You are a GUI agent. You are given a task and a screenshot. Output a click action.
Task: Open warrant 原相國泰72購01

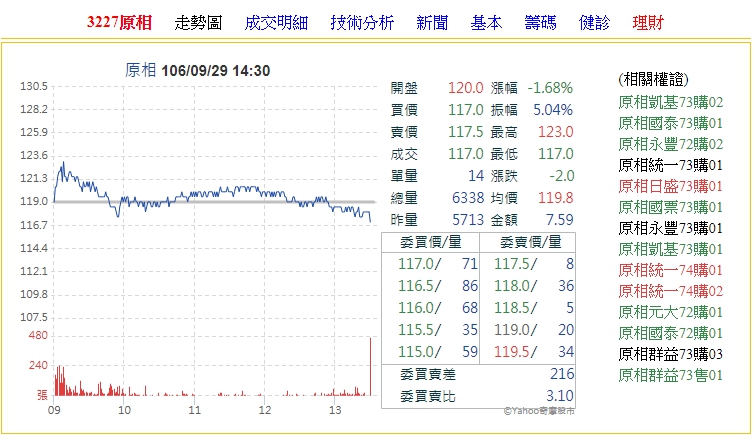pyautogui.click(x=670, y=333)
